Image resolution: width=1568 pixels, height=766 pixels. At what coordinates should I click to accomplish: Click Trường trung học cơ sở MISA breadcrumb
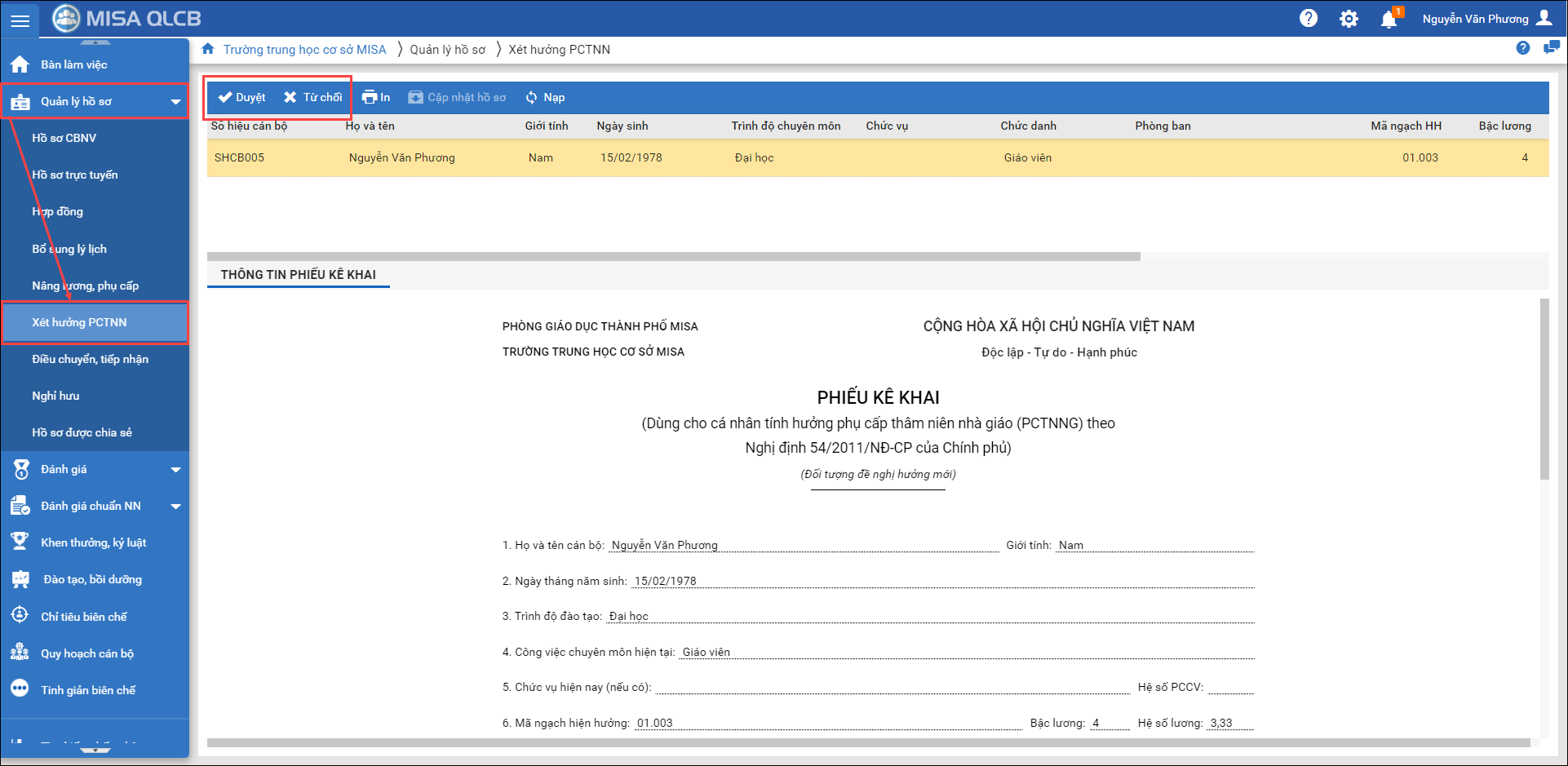coord(304,50)
